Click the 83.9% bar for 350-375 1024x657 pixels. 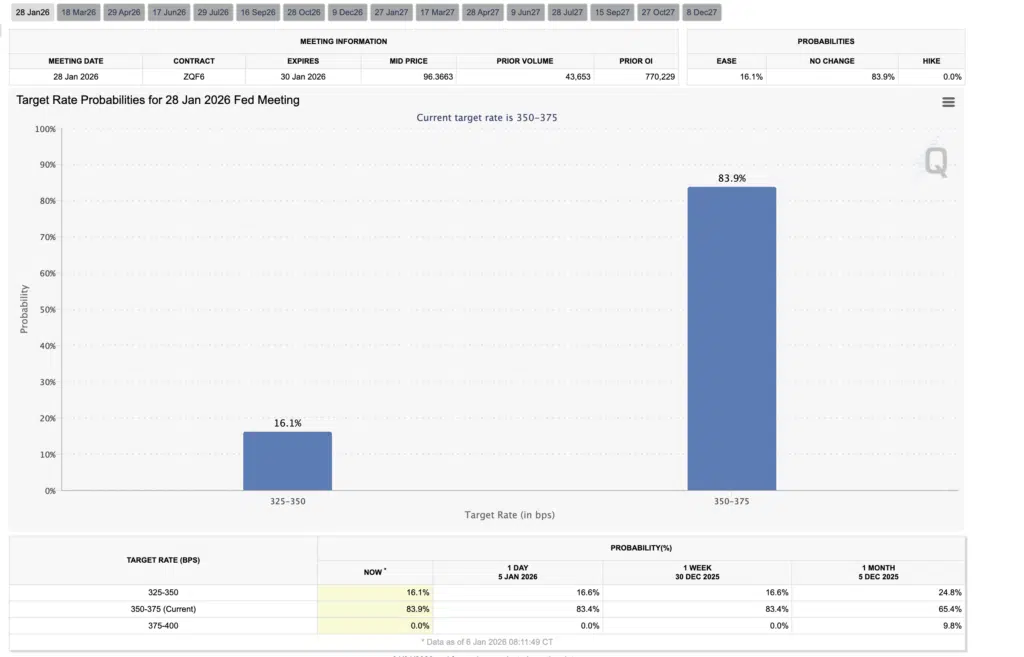(x=731, y=338)
